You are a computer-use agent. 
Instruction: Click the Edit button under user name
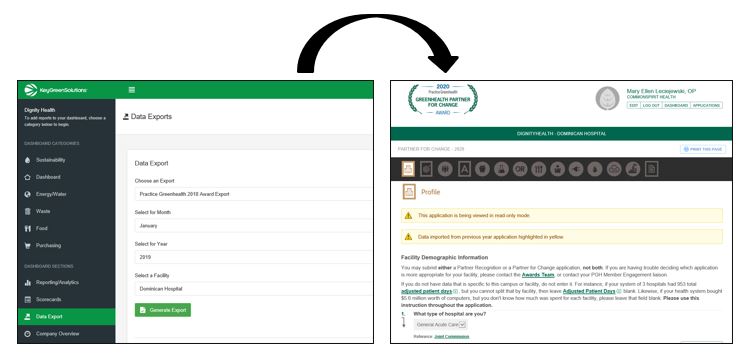[633, 105]
